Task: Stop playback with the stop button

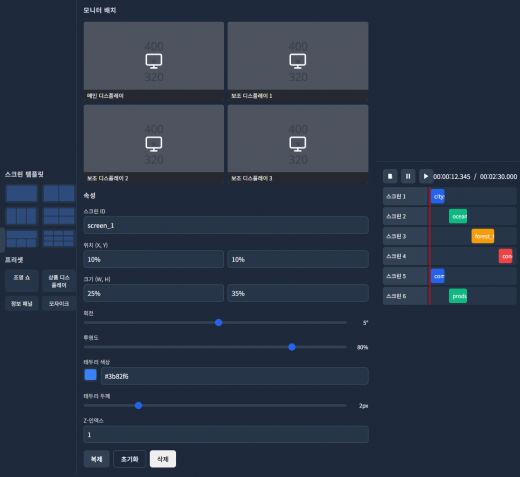Action: [390, 176]
